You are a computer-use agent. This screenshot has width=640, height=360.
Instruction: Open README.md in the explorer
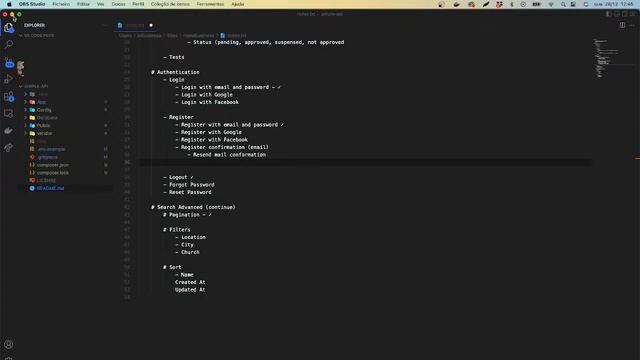(50, 188)
